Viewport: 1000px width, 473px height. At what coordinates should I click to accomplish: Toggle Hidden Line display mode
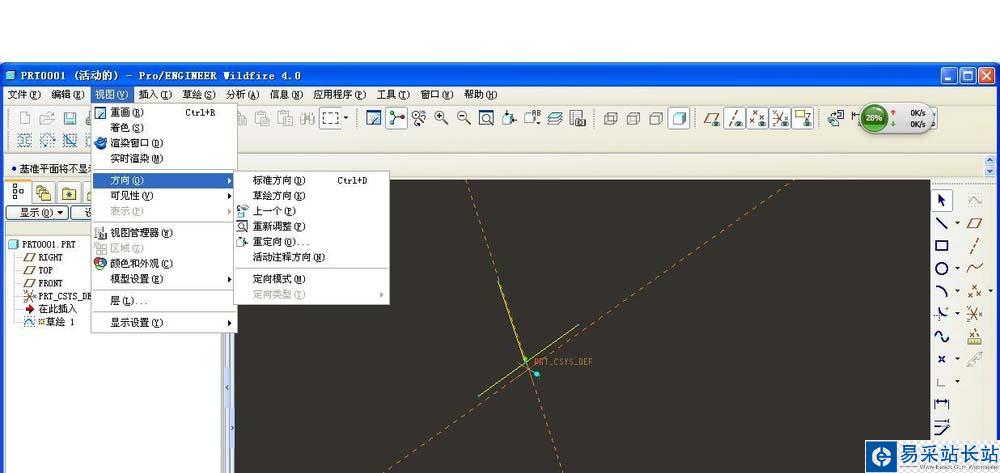click(x=633, y=118)
